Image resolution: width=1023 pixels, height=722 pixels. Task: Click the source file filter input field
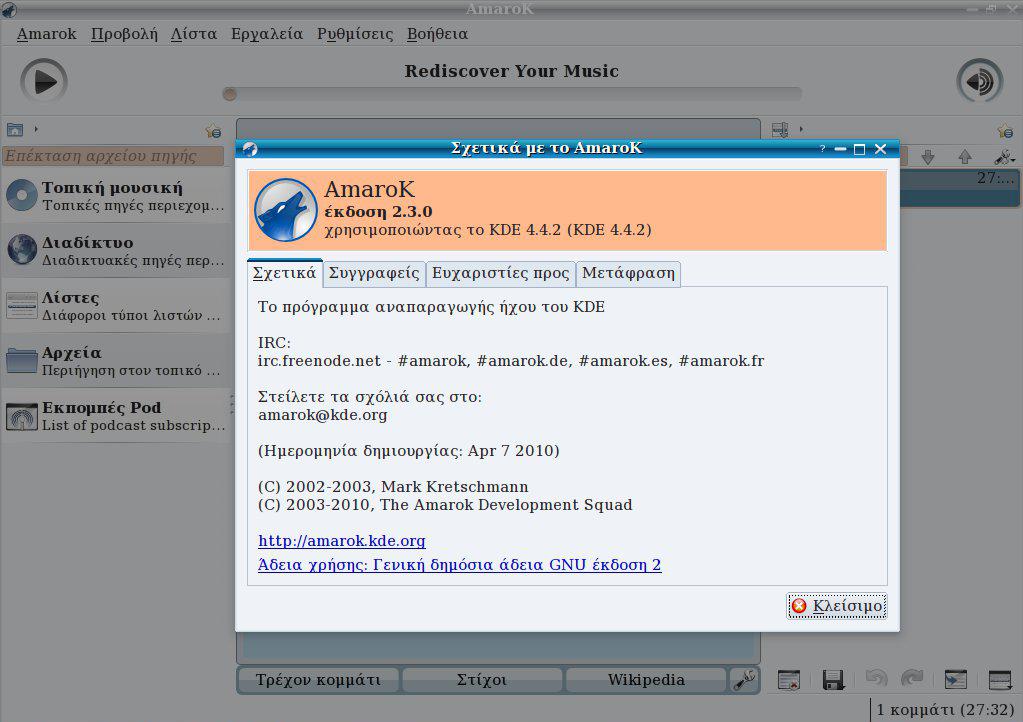click(114, 156)
